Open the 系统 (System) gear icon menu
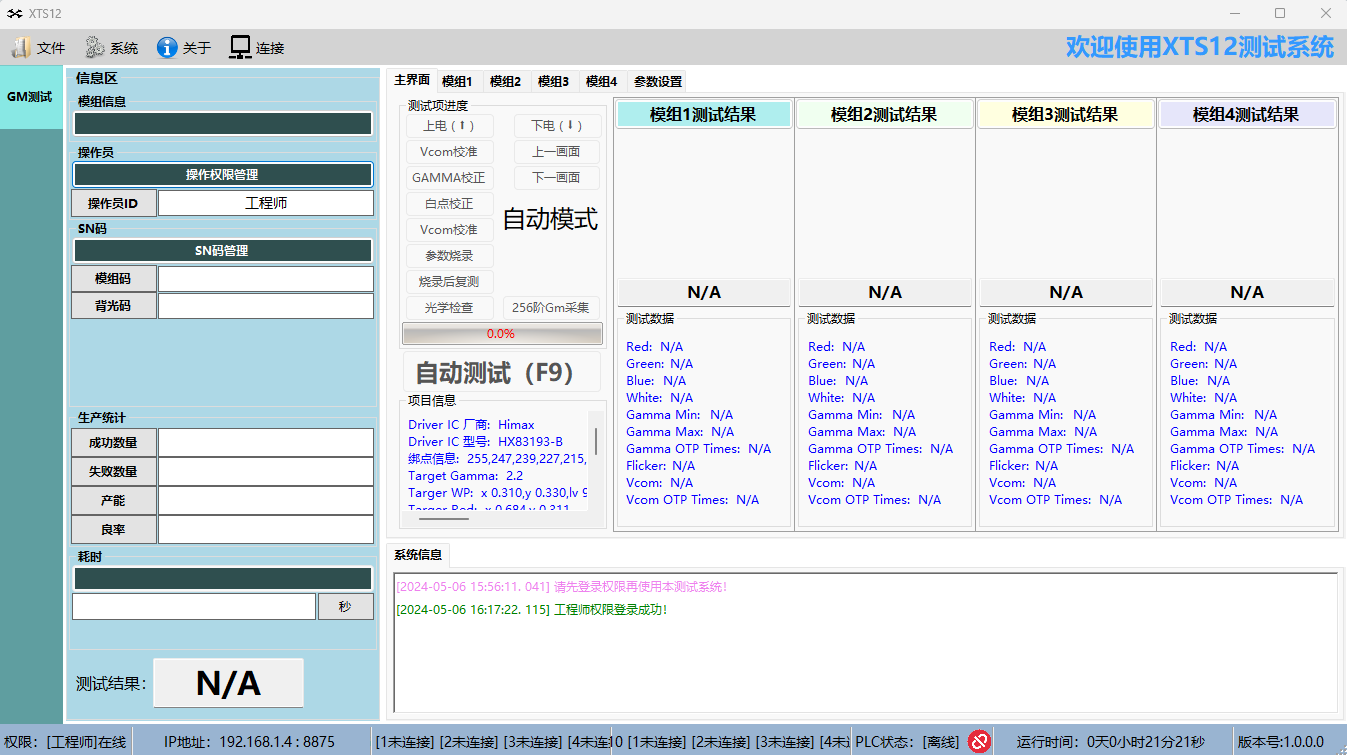Viewport: 1347px width, 755px height. pos(95,47)
